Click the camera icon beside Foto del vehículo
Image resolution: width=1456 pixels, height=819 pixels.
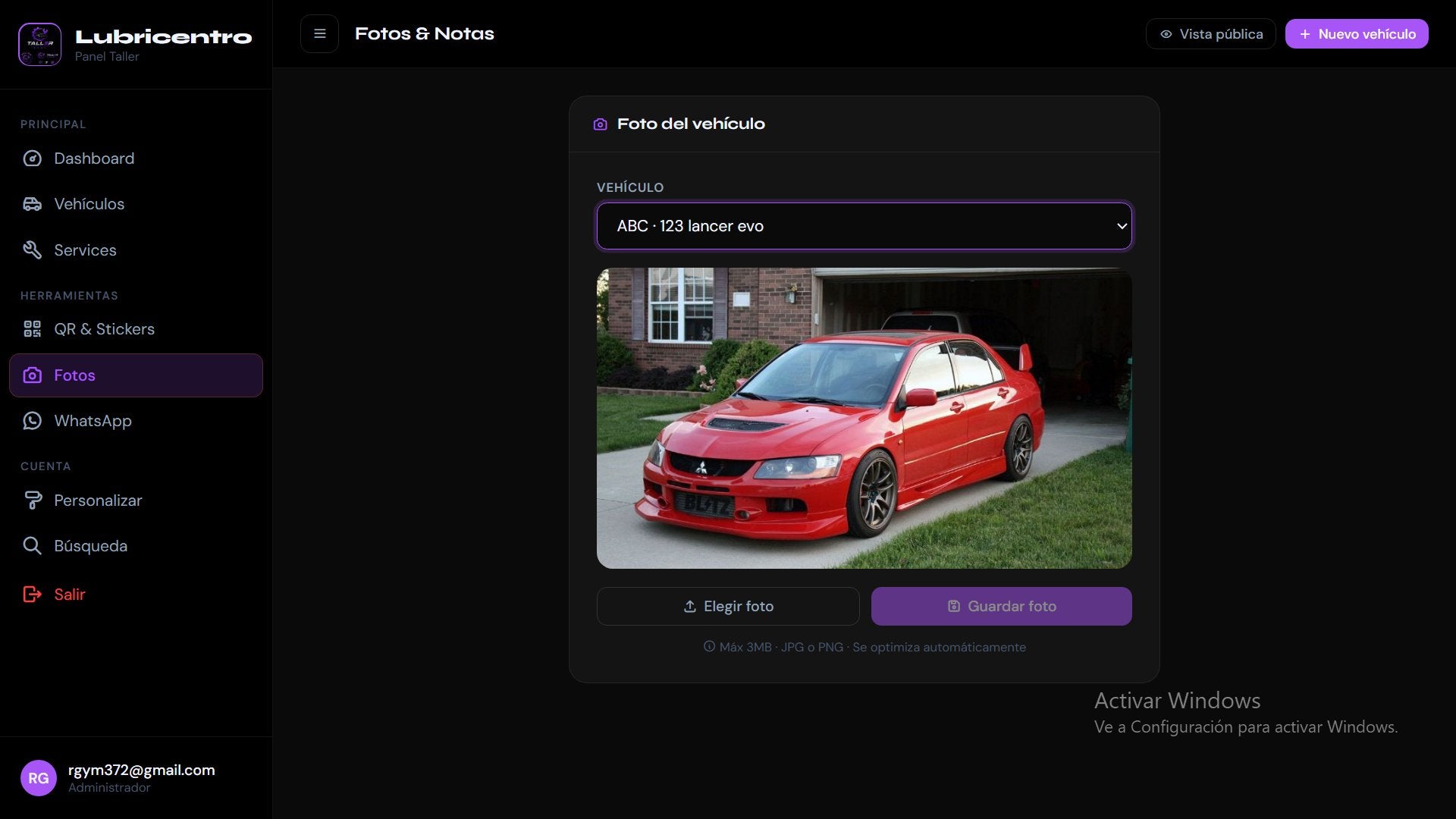[600, 124]
